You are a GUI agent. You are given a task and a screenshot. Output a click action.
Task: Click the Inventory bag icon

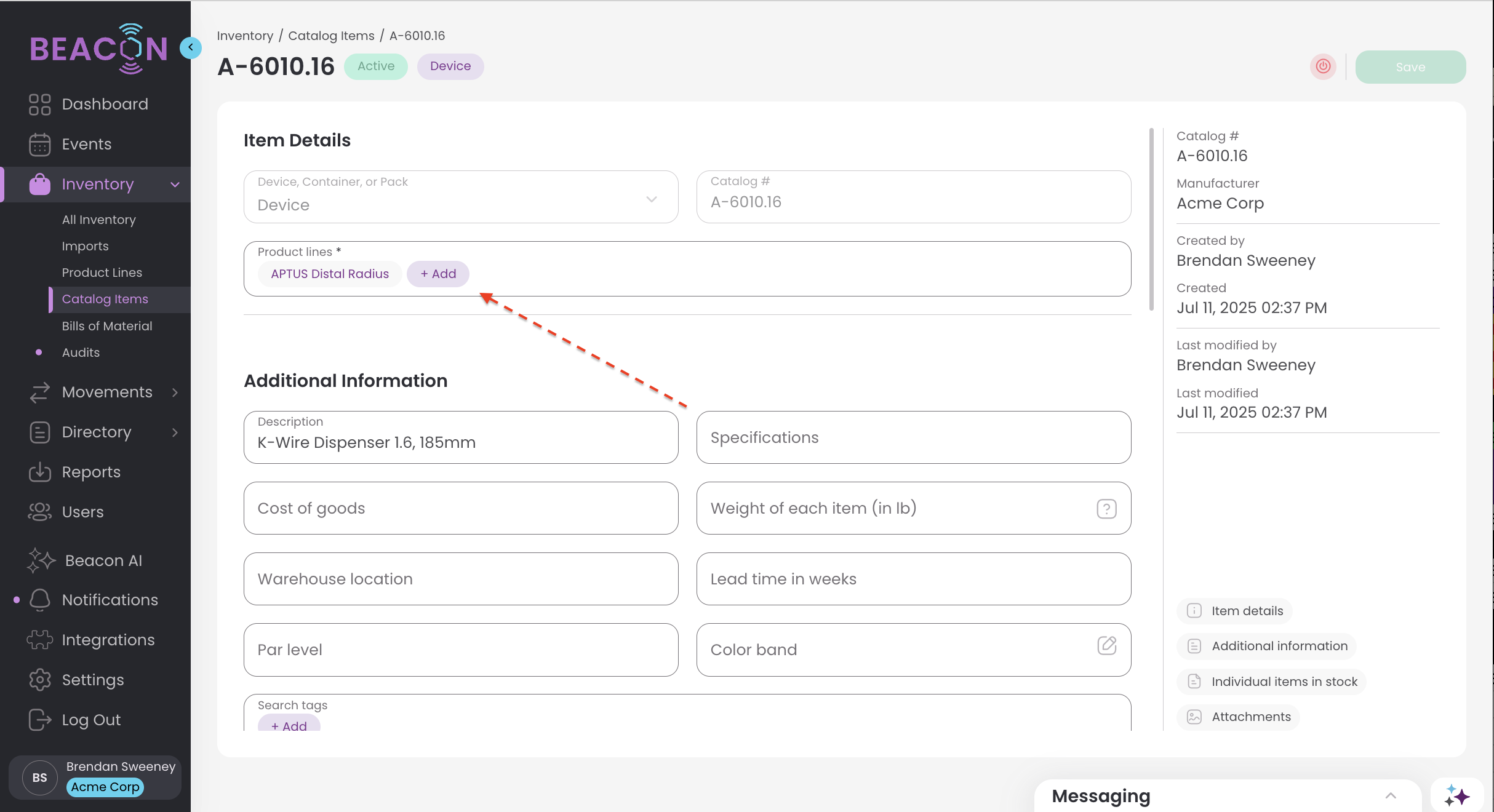[39, 184]
